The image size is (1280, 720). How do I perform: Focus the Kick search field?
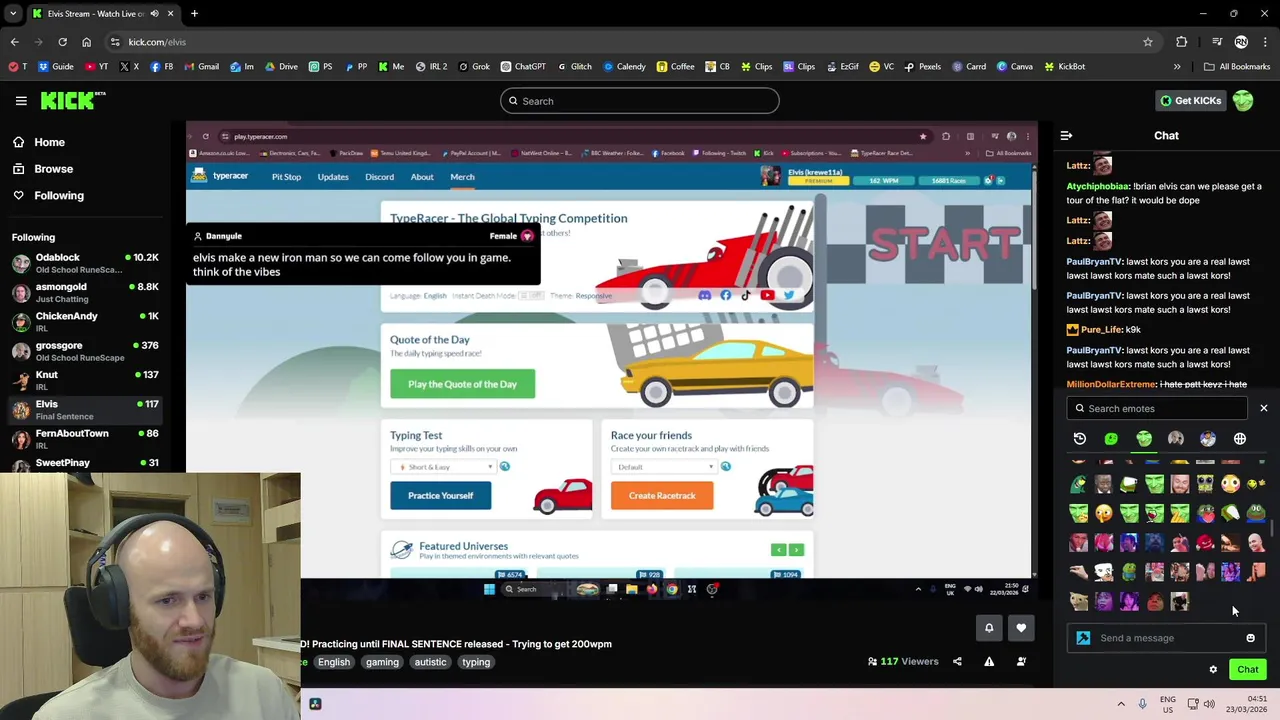[x=640, y=101]
